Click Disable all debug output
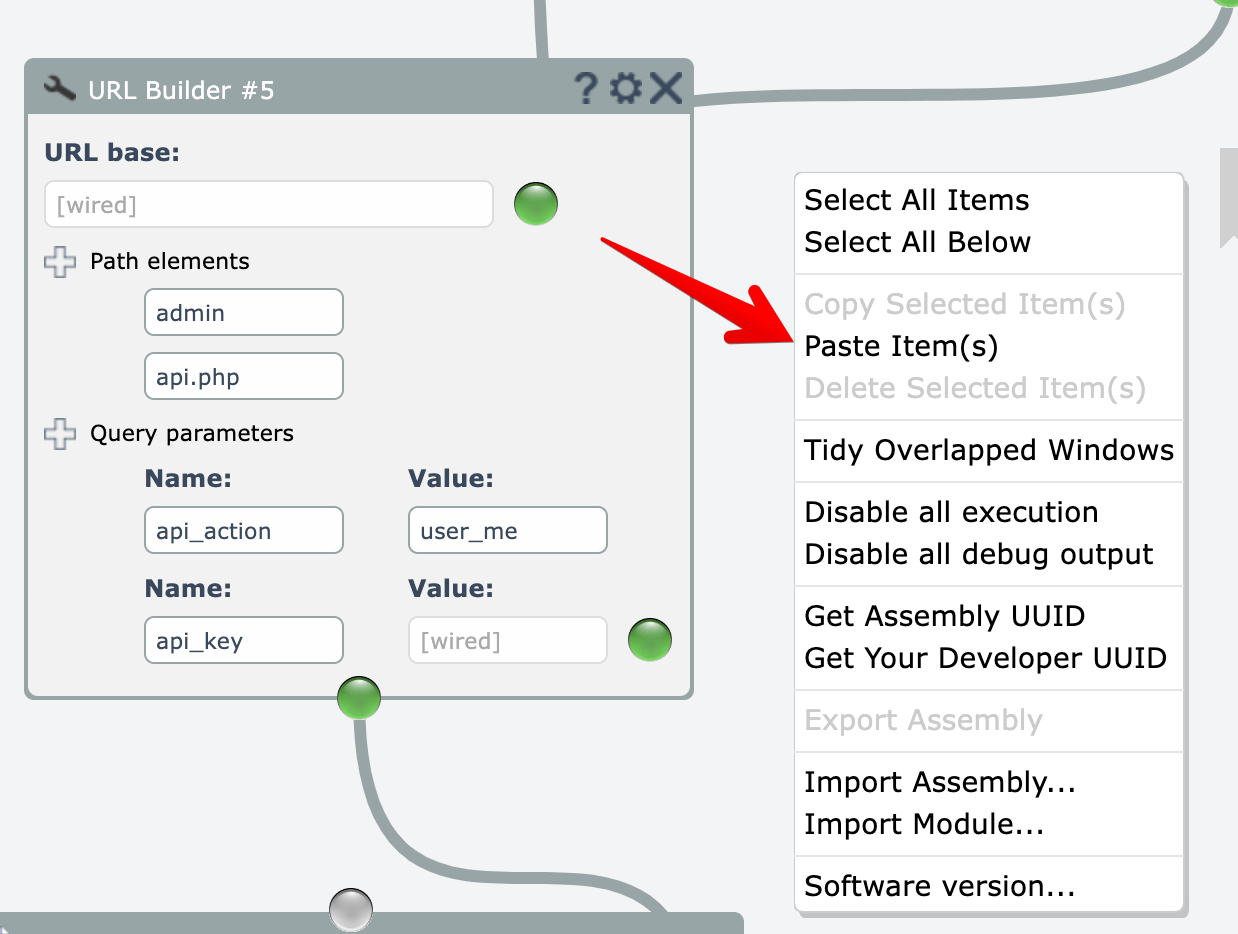 978,554
